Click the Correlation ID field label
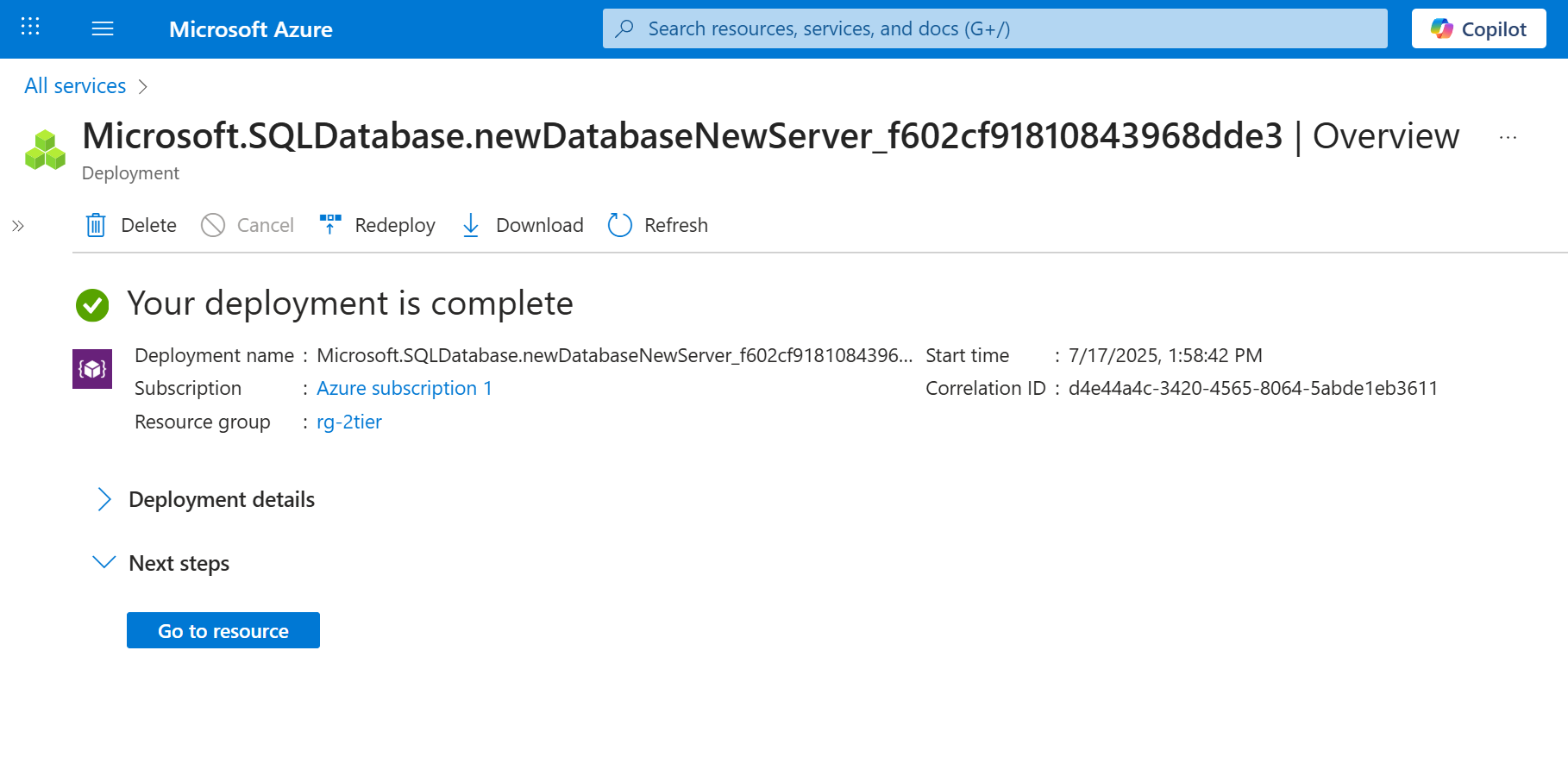 click(986, 389)
